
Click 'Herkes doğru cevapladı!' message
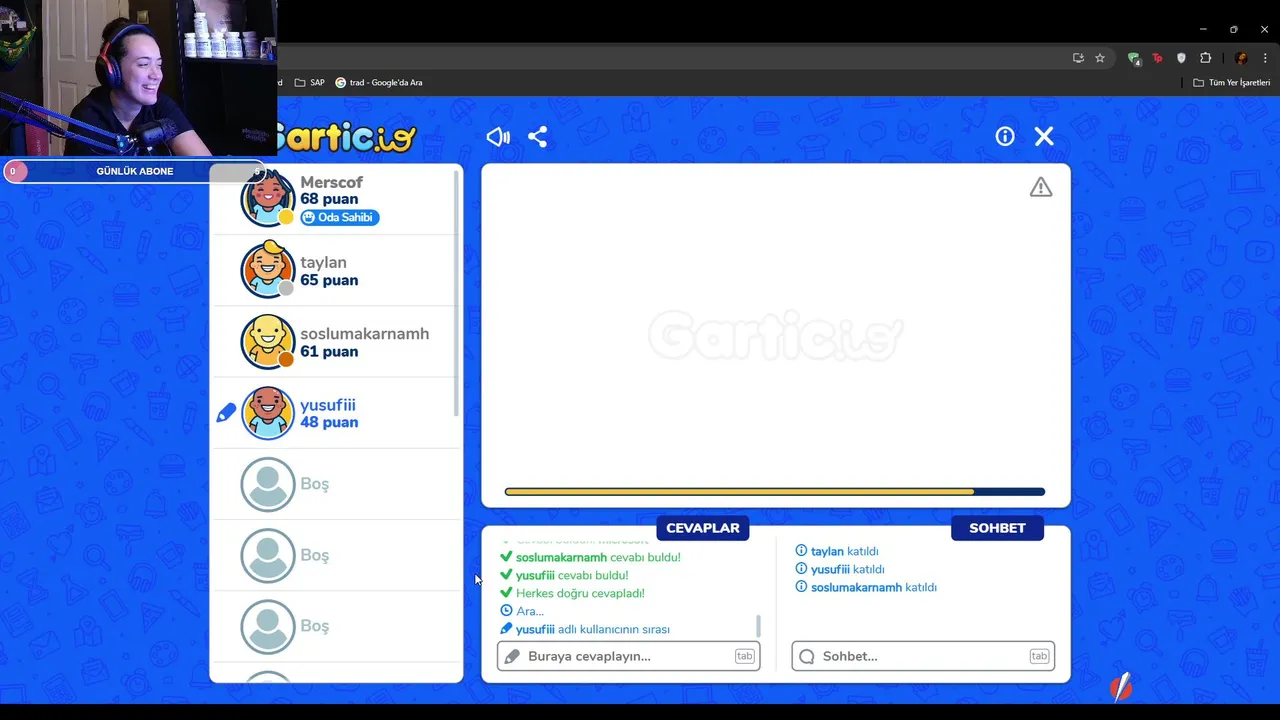click(x=580, y=593)
